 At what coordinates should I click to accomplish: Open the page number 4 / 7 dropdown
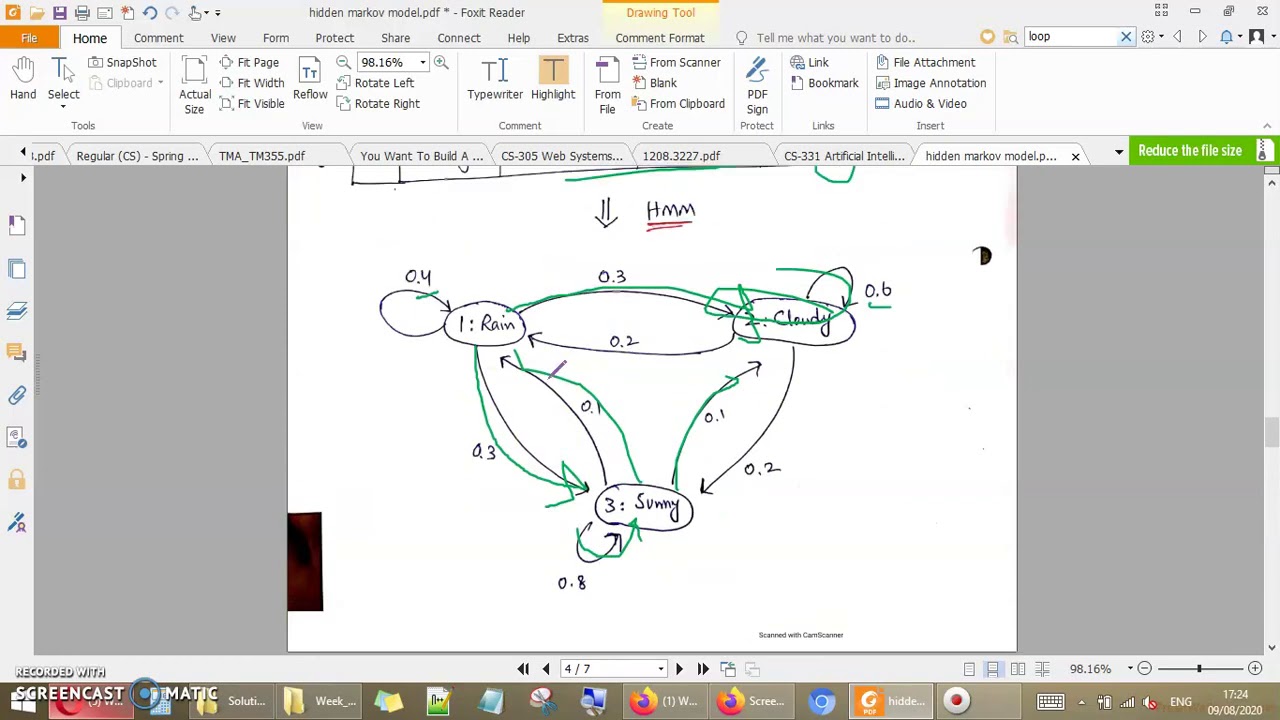[661, 669]
